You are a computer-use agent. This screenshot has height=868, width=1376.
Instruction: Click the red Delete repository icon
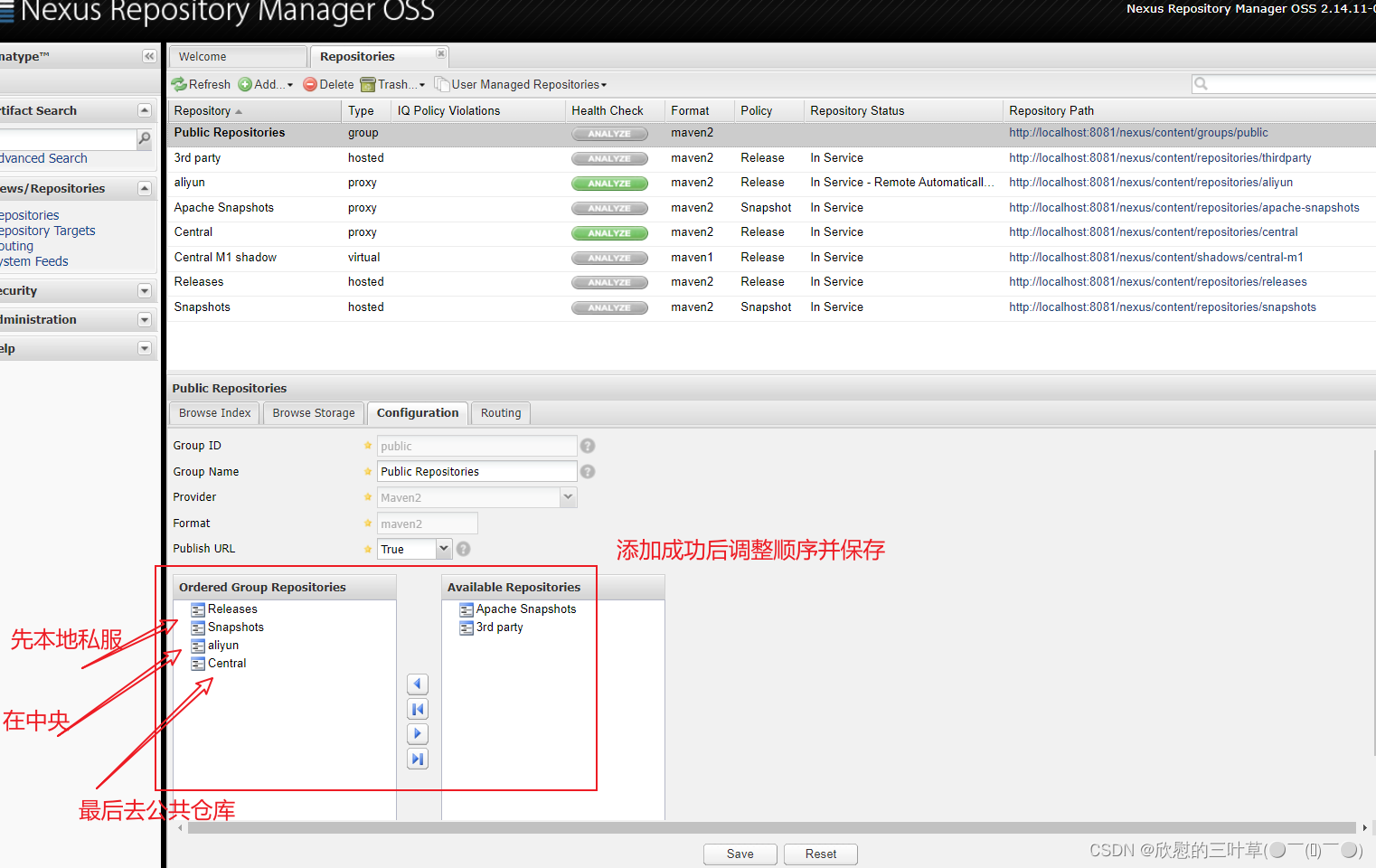[310, 84]
